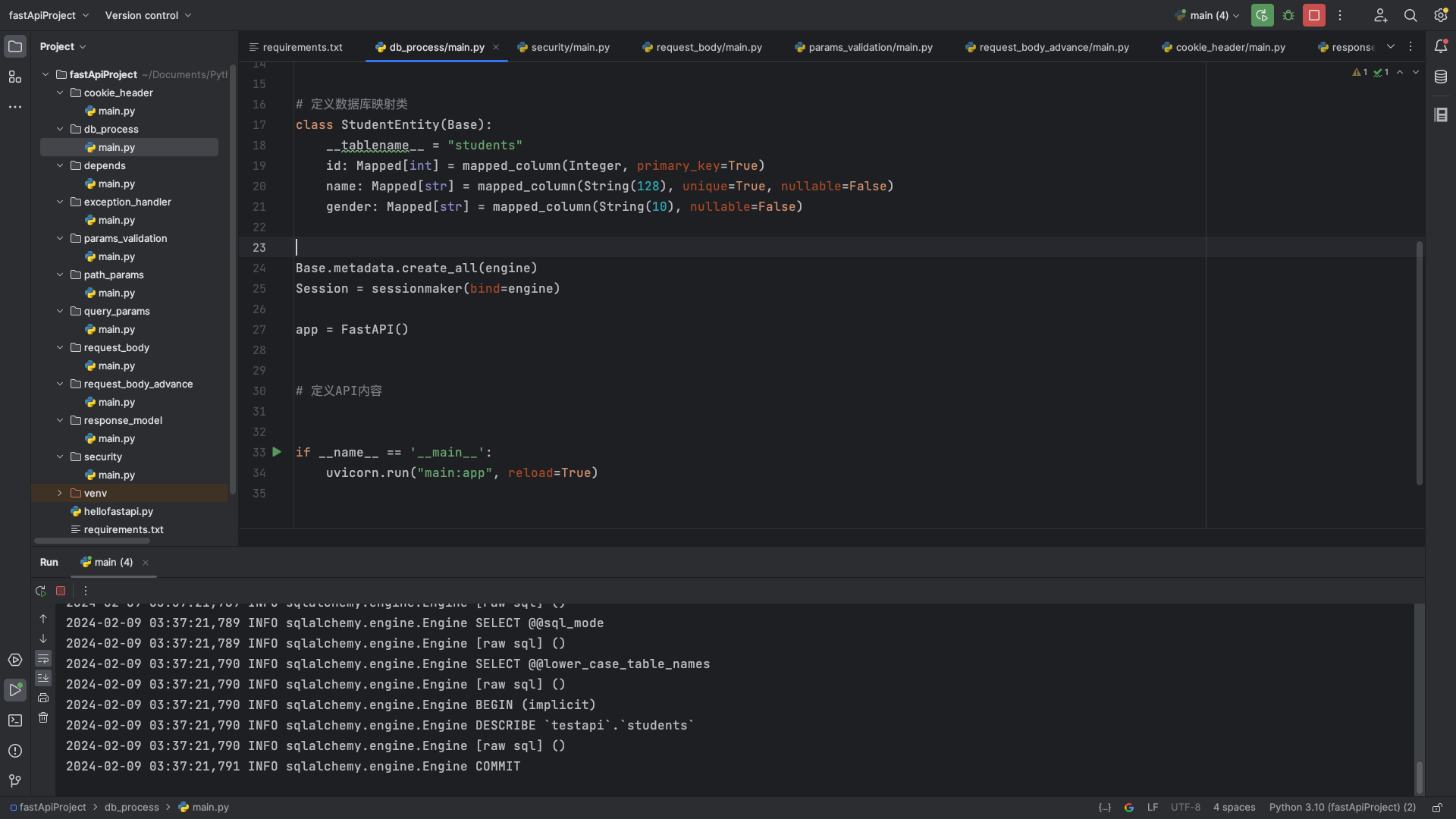Screen dimensions: 1456x819
Task: Expand the venv folder
Action: [x=60, y=493]
